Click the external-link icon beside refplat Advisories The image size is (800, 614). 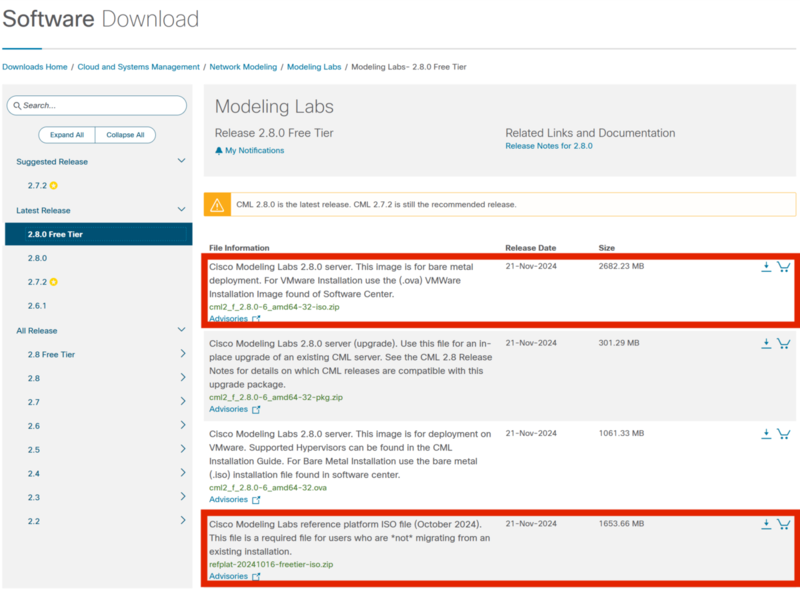point(256,576)
